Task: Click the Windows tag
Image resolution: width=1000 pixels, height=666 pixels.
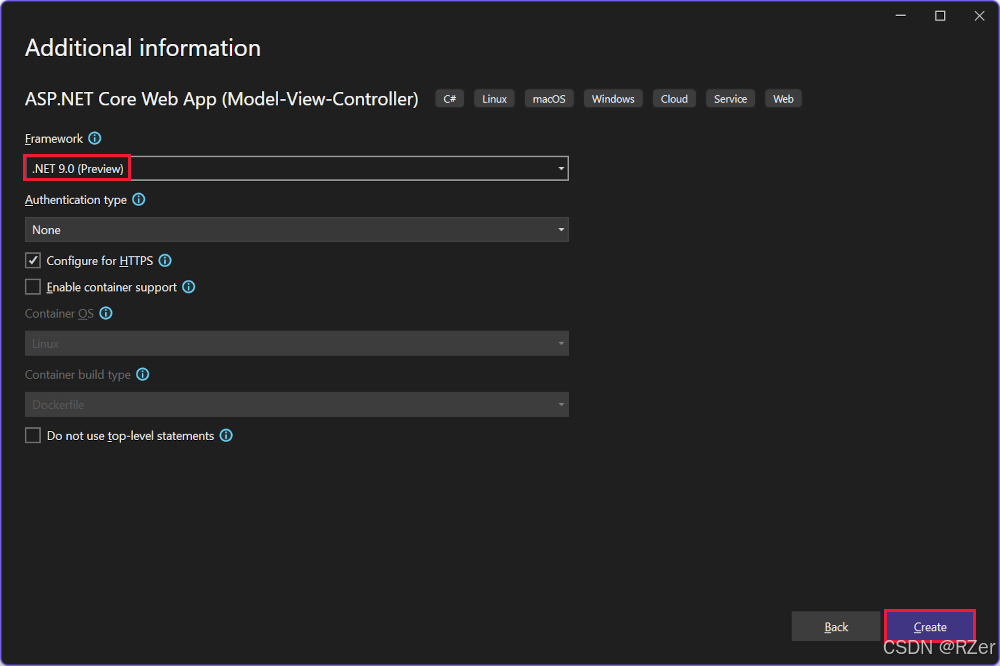Action: pyautogui.click(x=613, y=99)
